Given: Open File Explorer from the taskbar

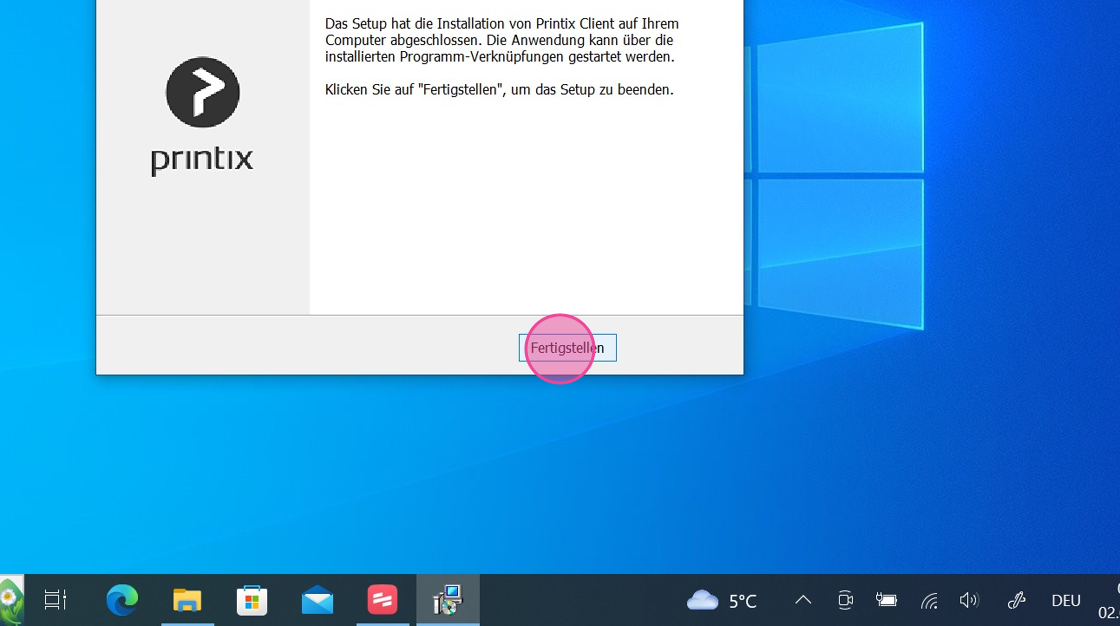Looking at the screenshot, I should point(187,600).
